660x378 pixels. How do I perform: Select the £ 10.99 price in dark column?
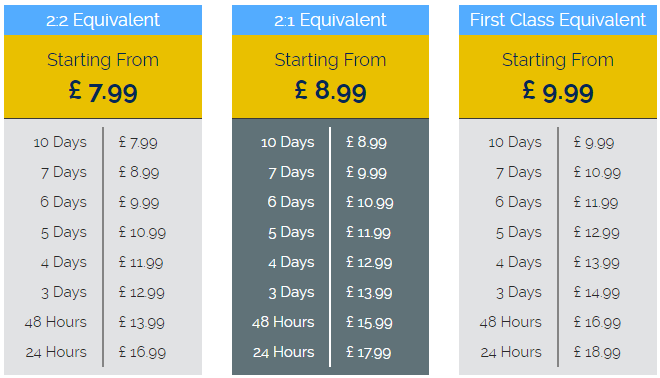(x=370, y=202)
